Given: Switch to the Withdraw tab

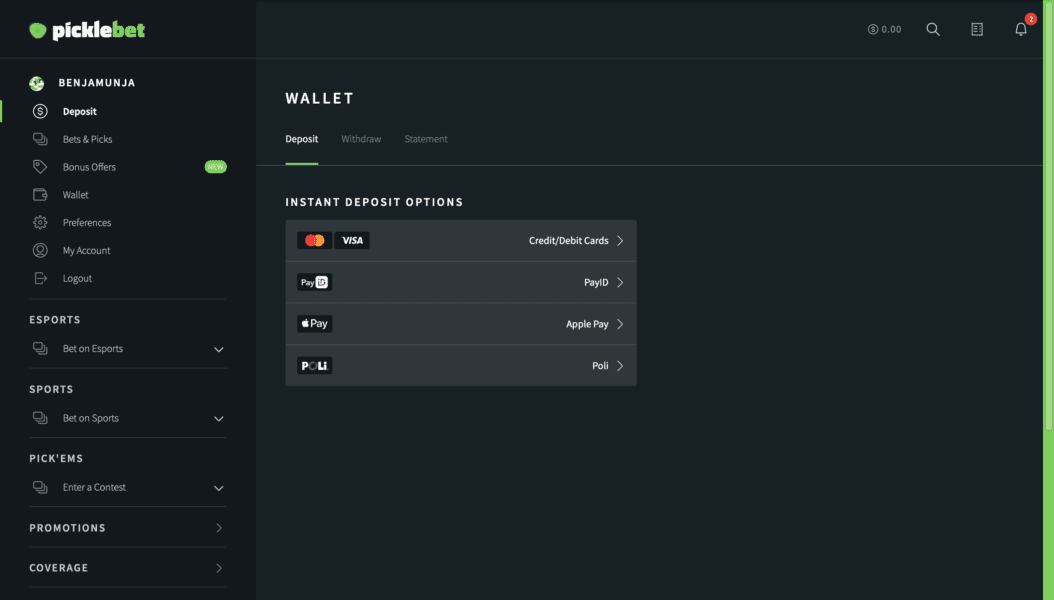Looking at the screenshot, I should 361,139.
